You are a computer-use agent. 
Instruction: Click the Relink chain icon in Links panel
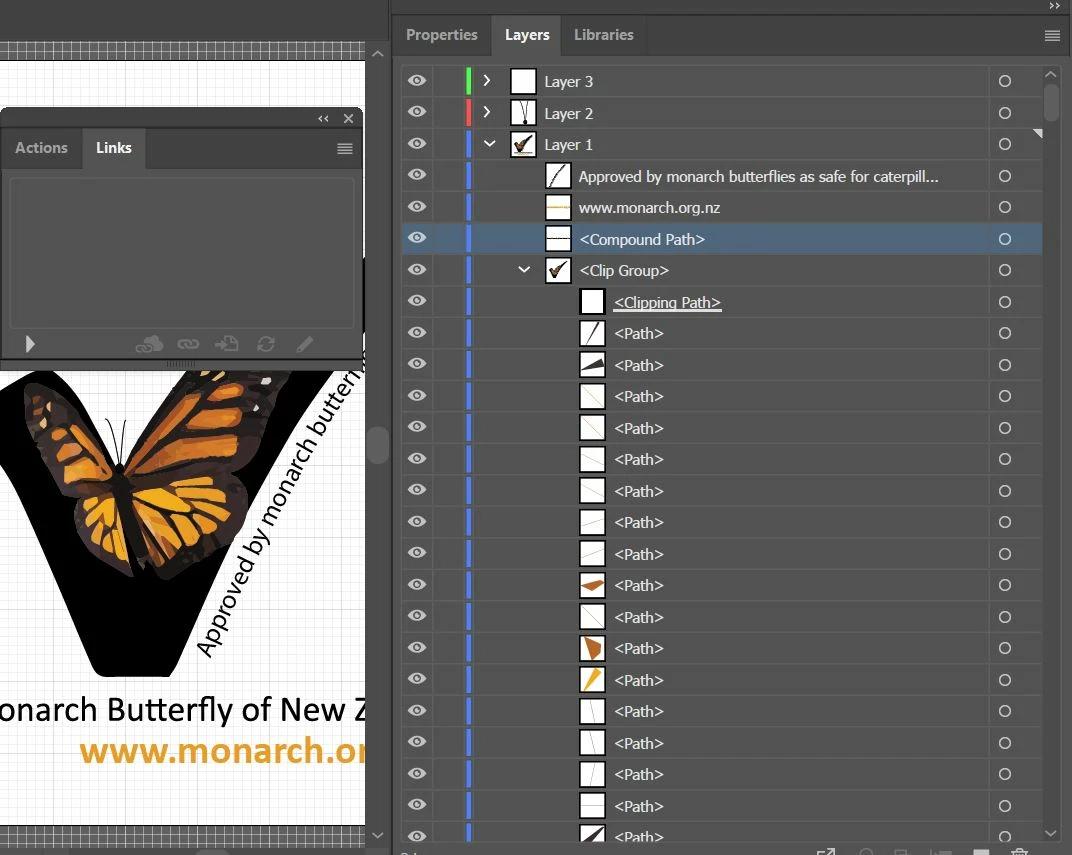188,344
